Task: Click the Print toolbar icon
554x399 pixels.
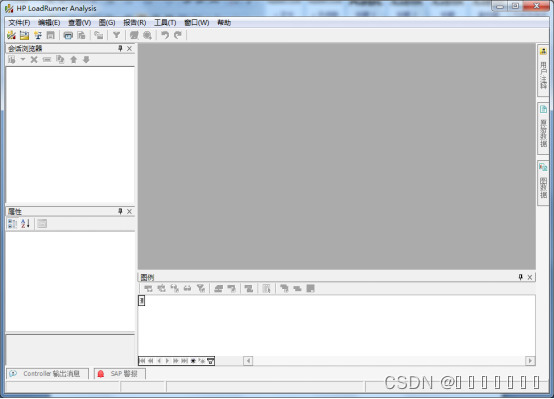Action: pyautogui.click(x=68, y=35)
